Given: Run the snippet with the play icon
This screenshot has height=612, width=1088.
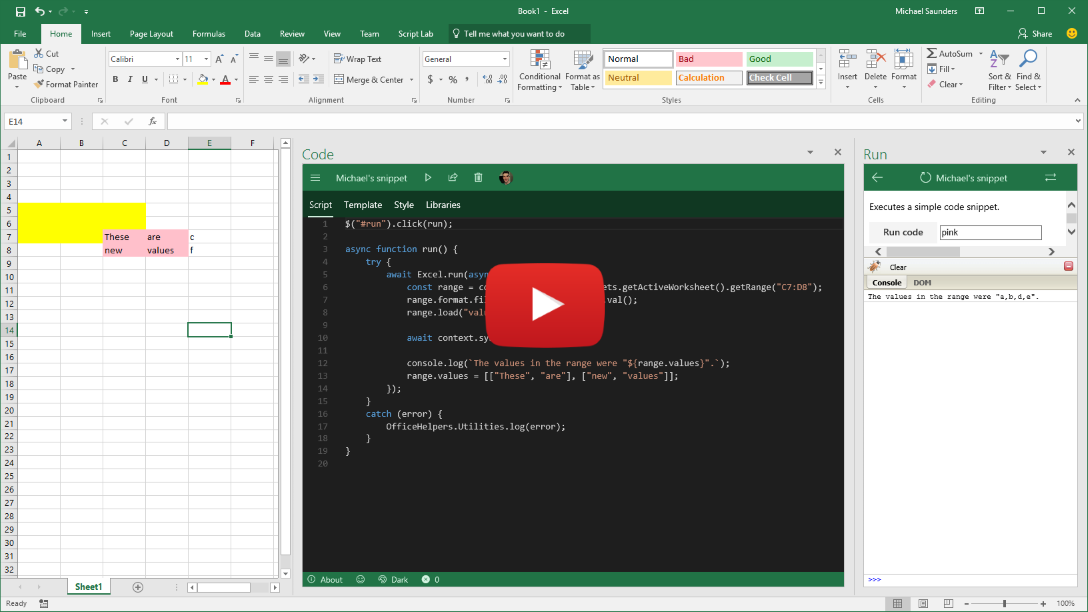Looking at the screenshot, I should coord(428,178).
